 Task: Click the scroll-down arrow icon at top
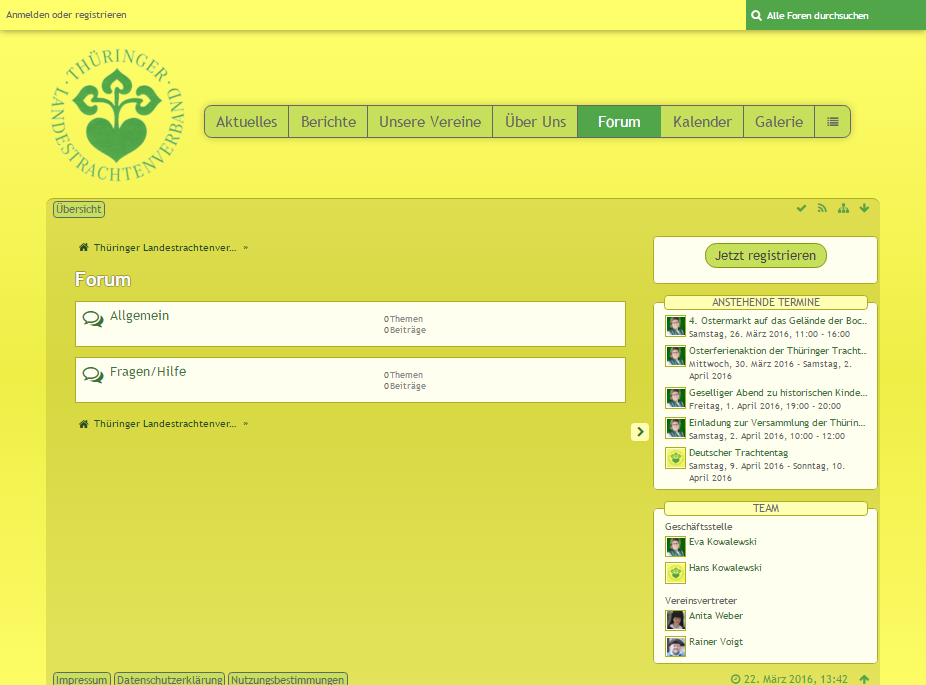[x=864, y=208]
